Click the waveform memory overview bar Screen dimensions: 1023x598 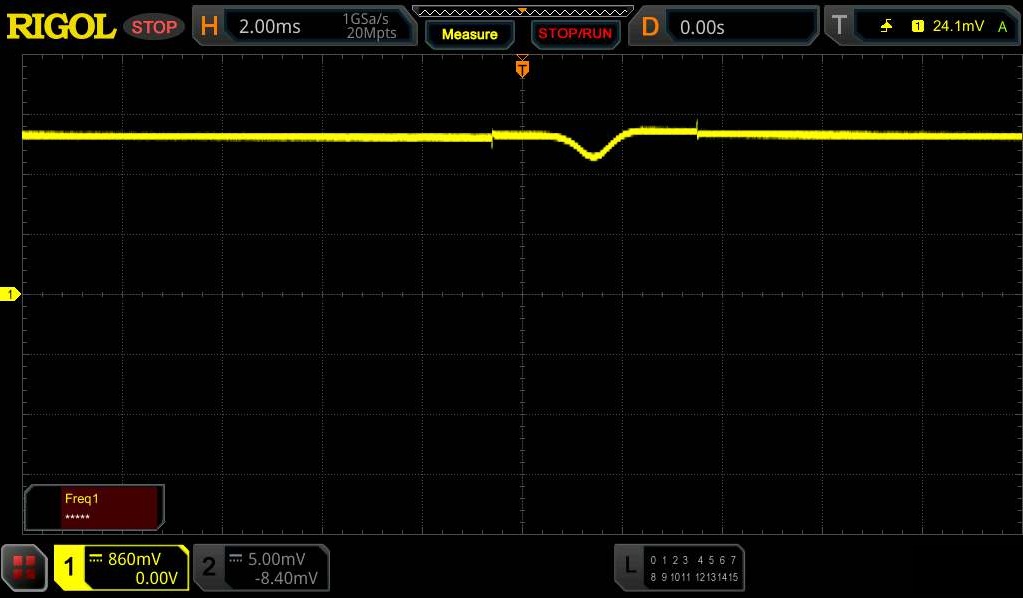(x=523, y=11)
